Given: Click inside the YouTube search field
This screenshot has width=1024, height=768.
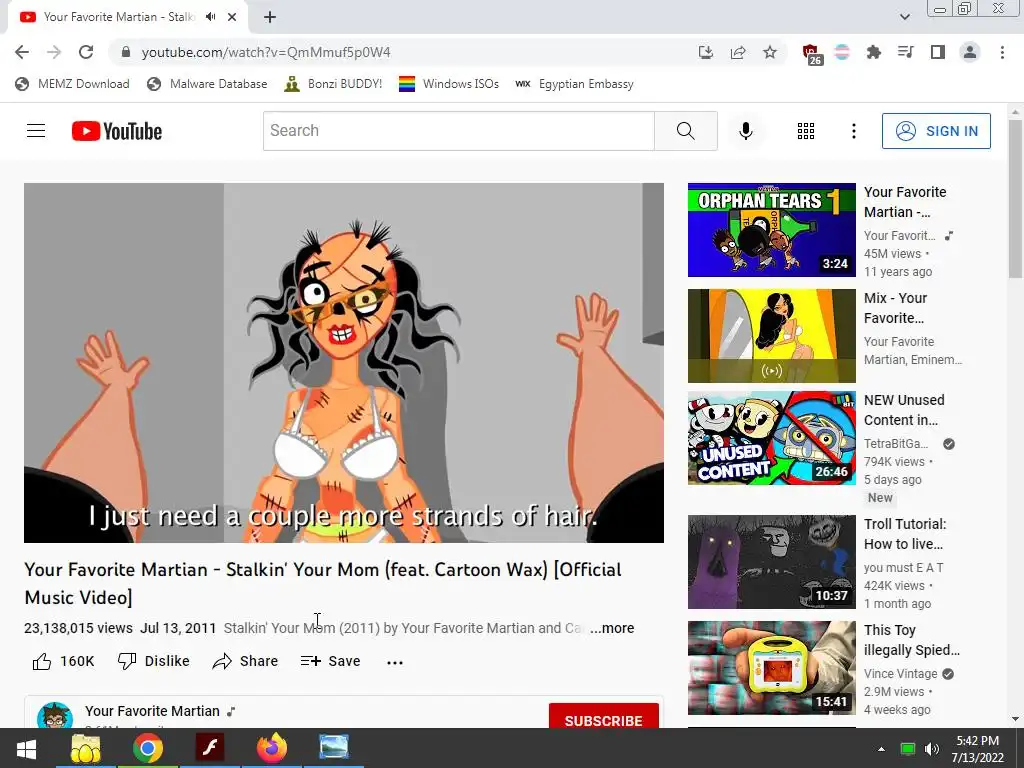Looking at the screenshot, I should click(x=458, y=131).
